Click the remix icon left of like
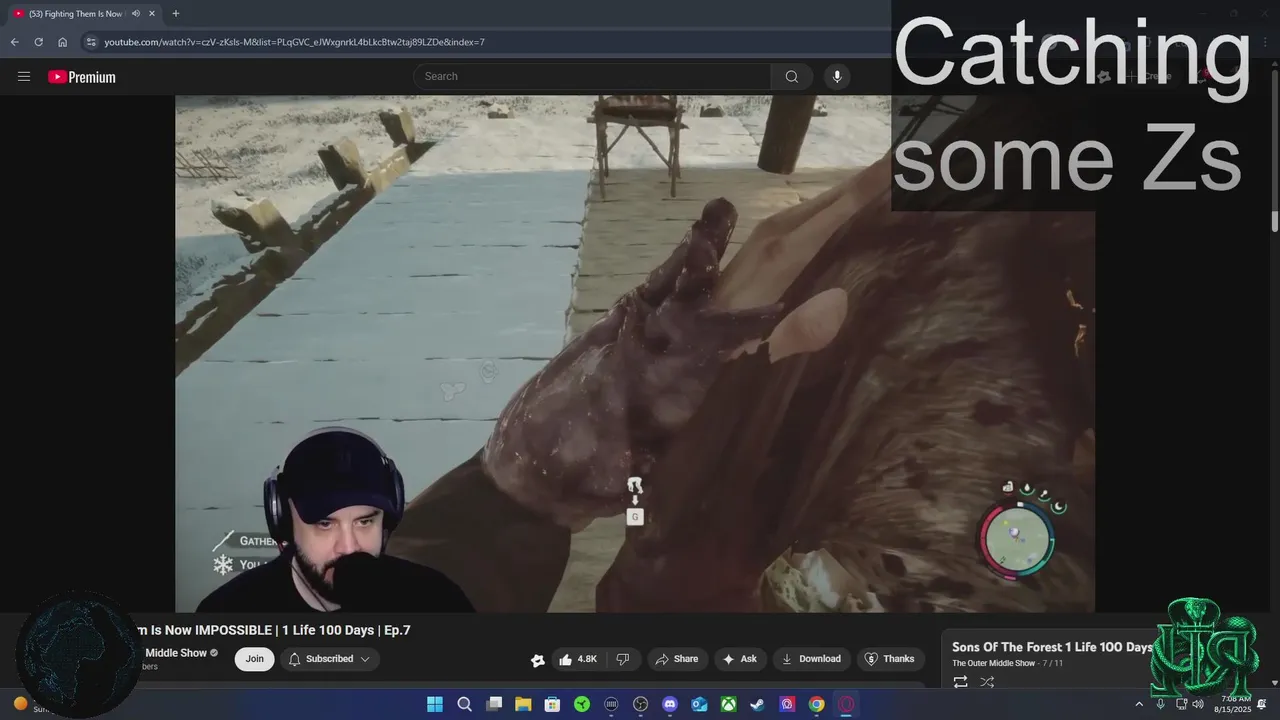 538,659
